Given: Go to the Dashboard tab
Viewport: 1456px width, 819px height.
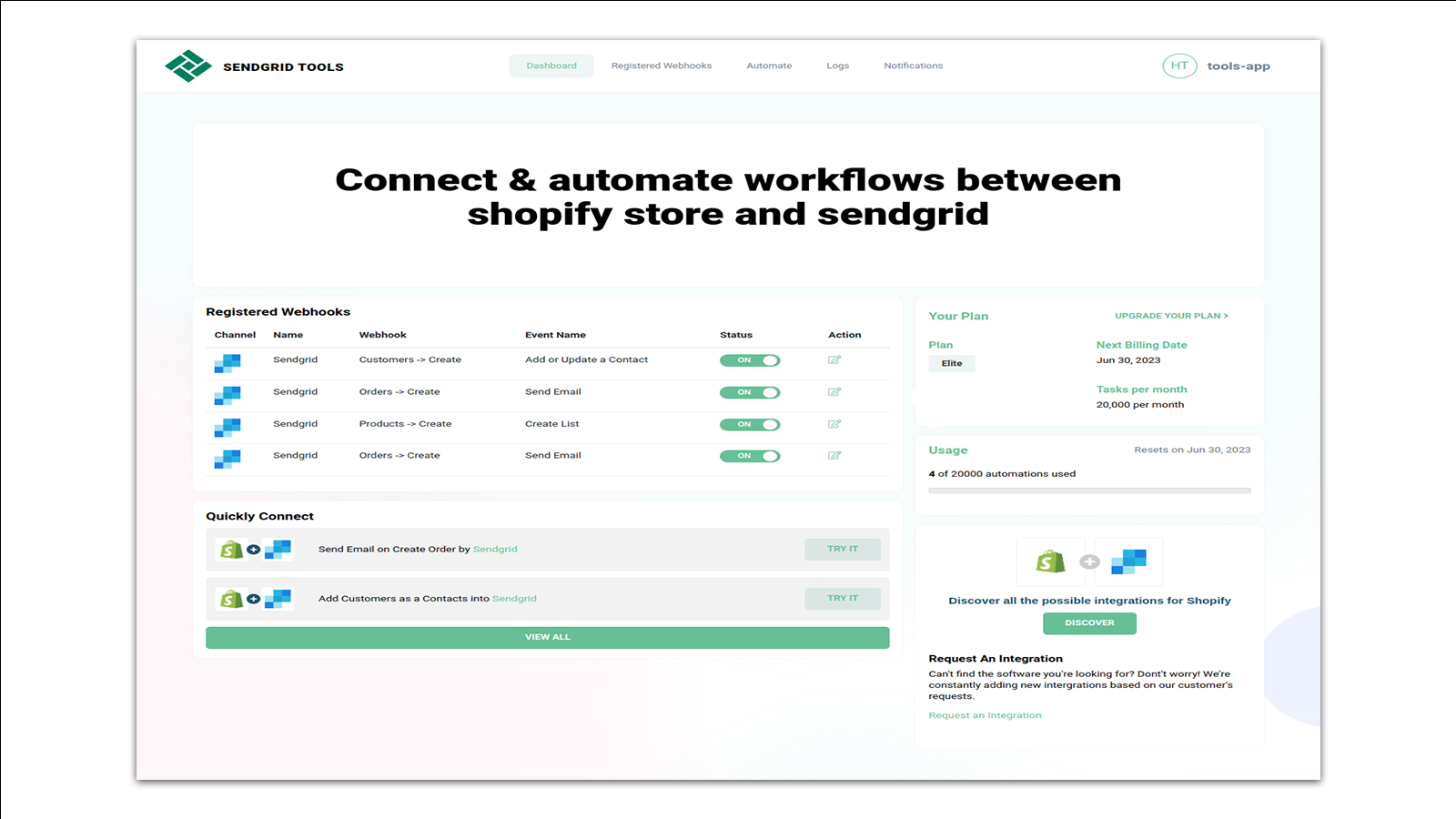Looking at the screenshot, I should [x=551, y=66].
